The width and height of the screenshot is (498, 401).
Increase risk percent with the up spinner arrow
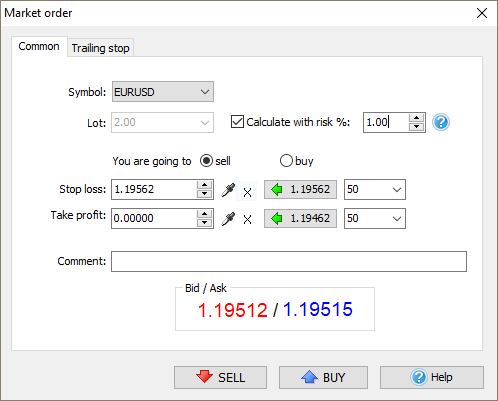pyautogui.click(x=416, y=118)
